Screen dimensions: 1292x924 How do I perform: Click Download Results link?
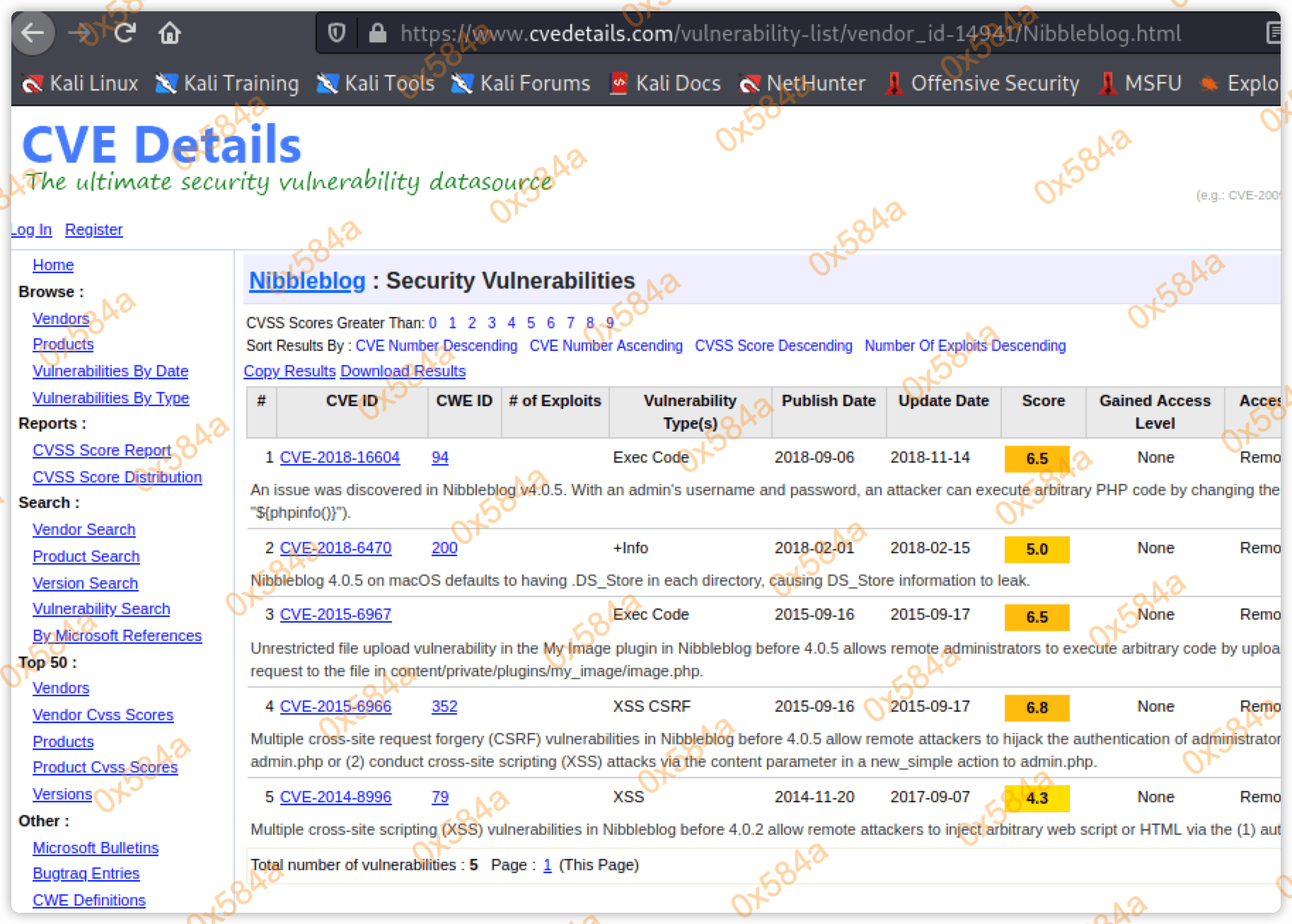(x=403, y=371)
